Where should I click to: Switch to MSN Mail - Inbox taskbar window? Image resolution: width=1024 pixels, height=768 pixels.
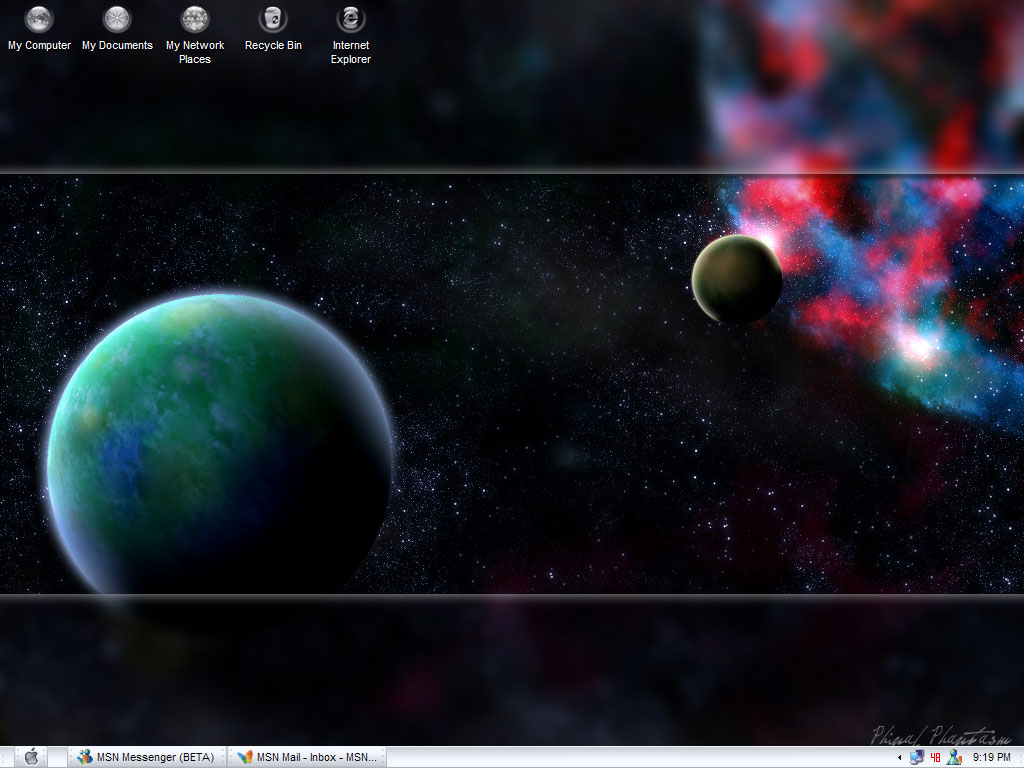coord(308,758)
